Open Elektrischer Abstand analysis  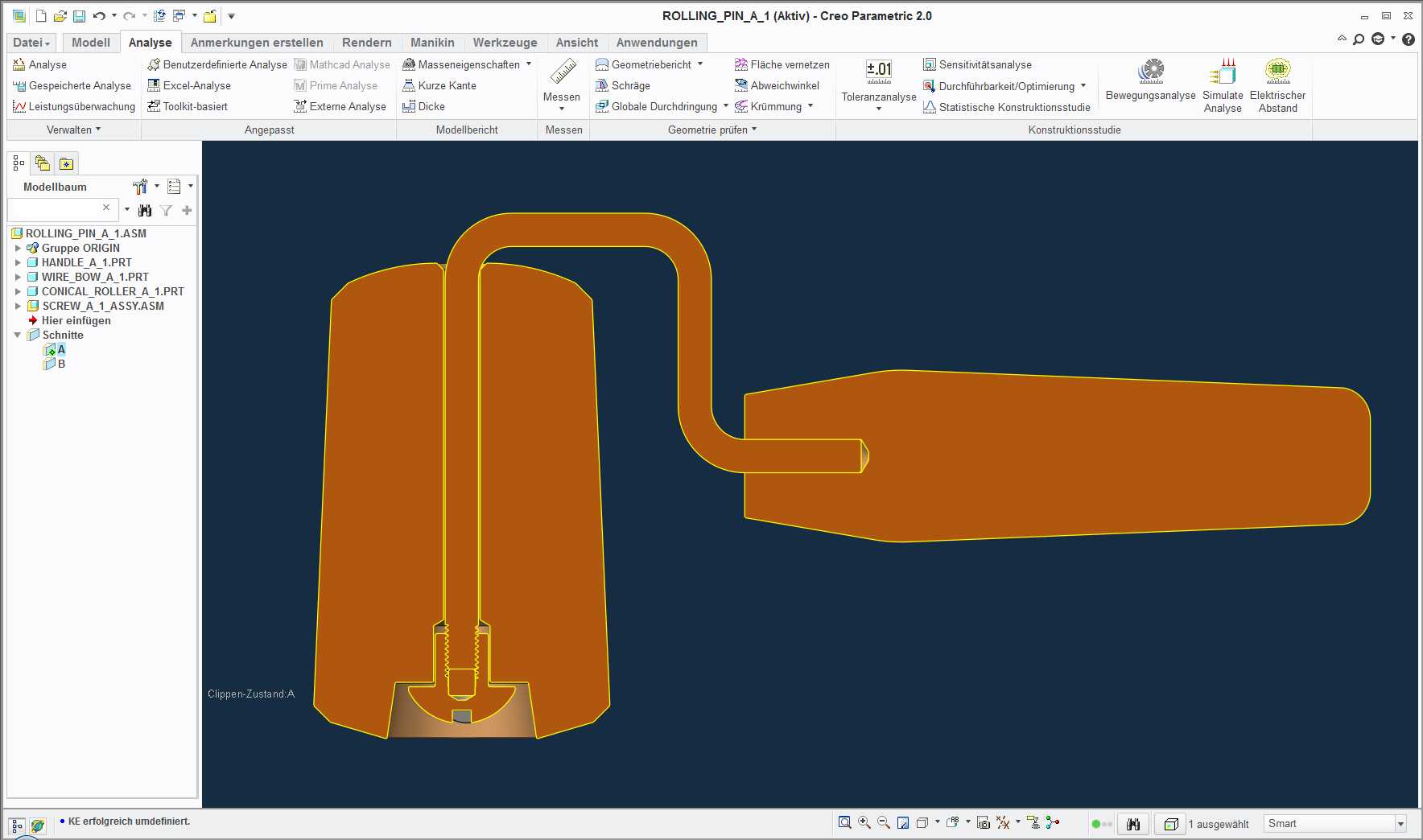point(1277,85)
